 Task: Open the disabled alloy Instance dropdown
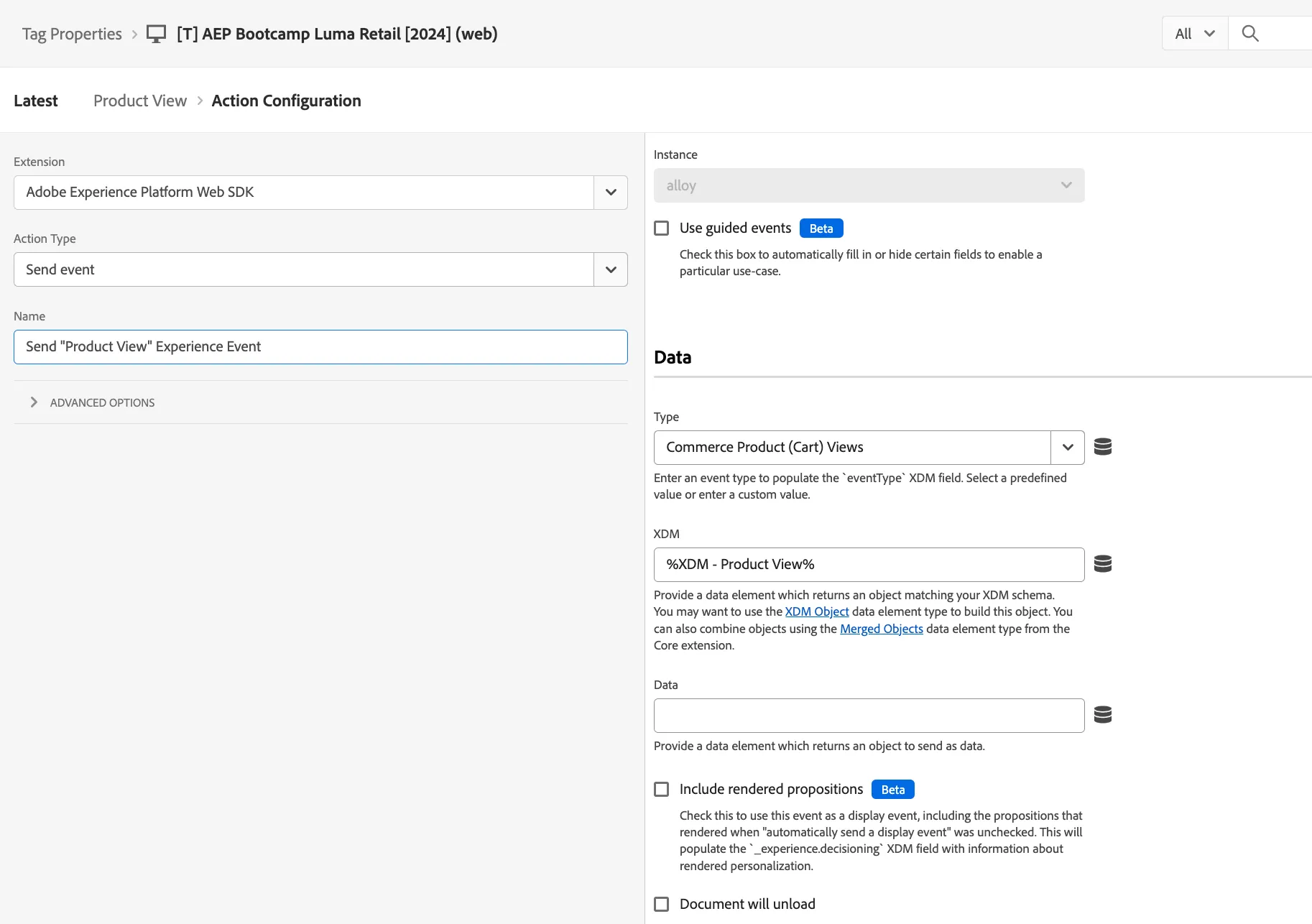[869, 185]
